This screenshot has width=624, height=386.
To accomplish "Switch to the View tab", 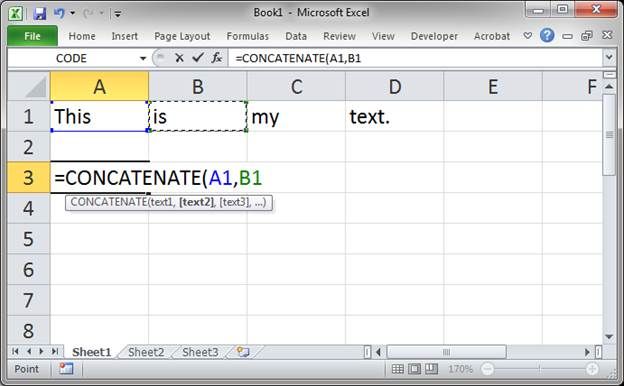I will 383,36.
